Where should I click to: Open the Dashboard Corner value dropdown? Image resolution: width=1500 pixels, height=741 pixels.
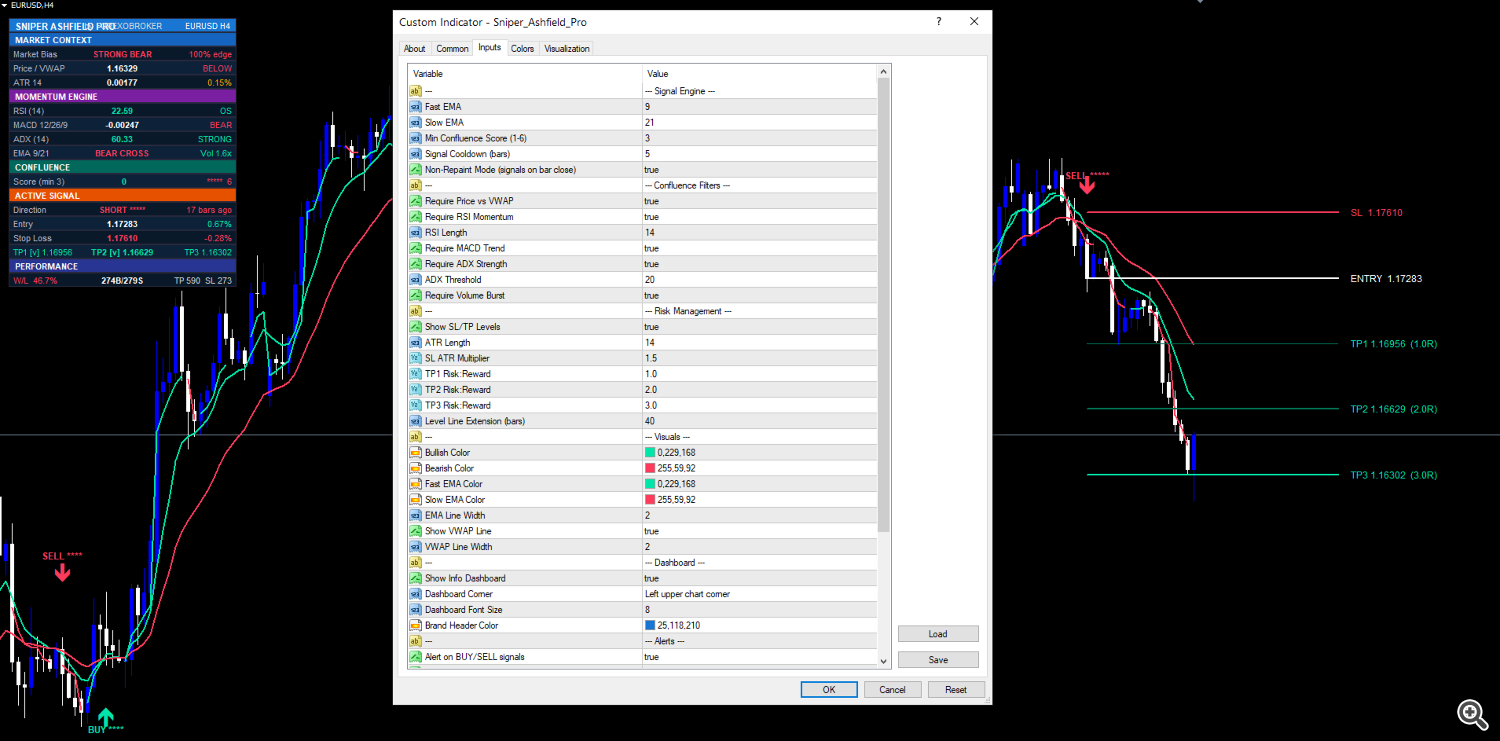pyautogui.click(x=759, y=594)
